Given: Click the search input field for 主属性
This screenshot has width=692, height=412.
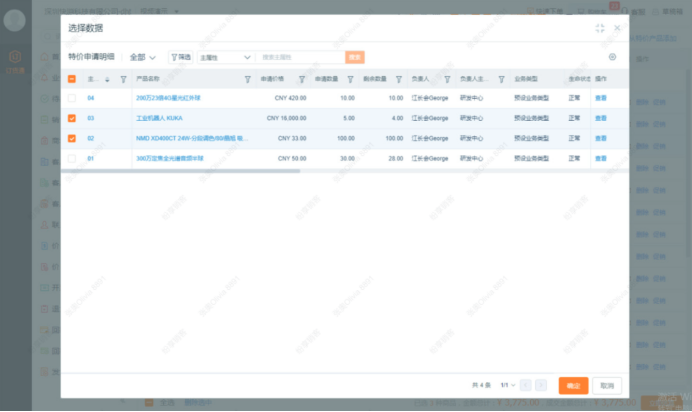Looking at the screenshot, I should pyautogui.click(x=300, y=58).
